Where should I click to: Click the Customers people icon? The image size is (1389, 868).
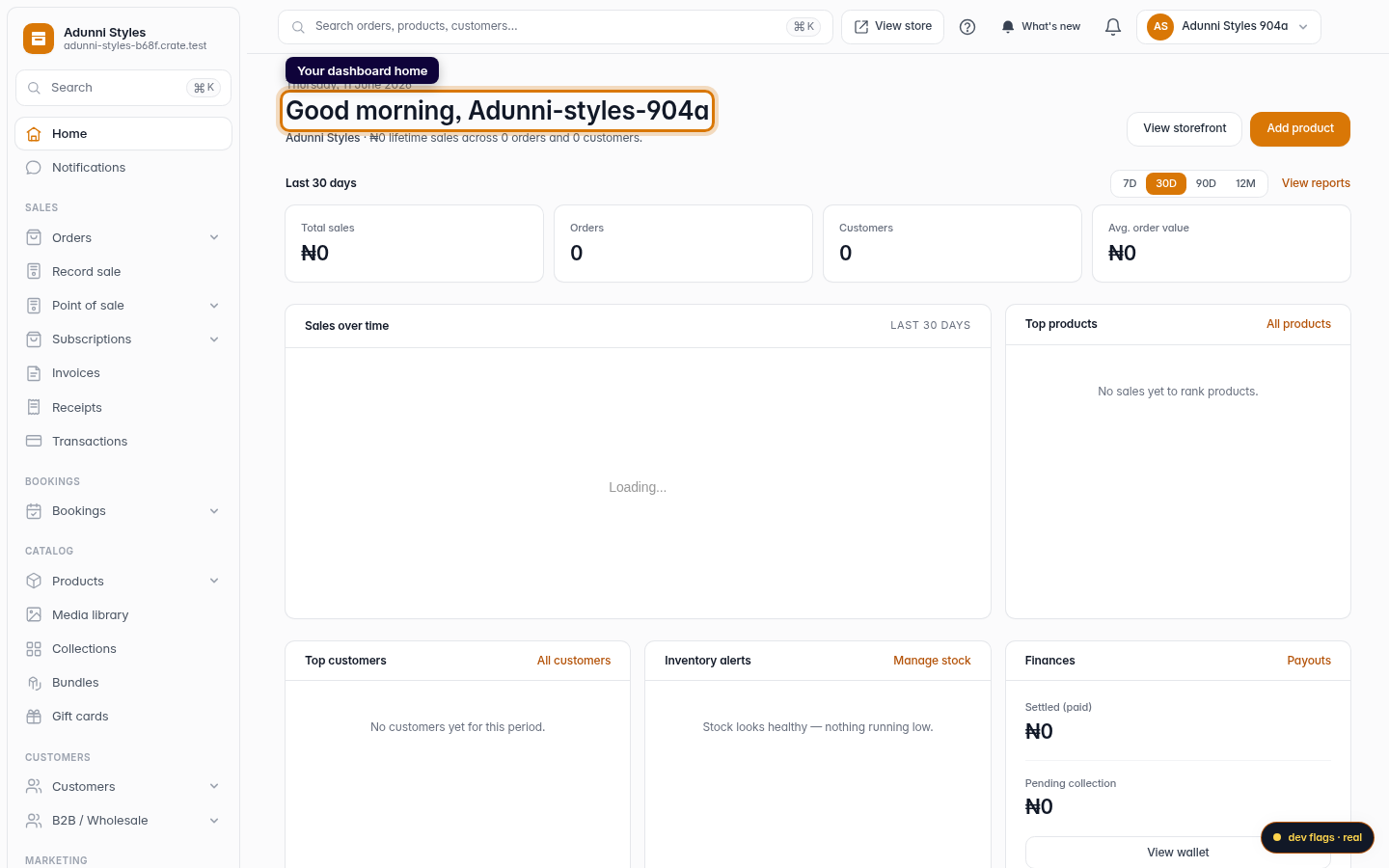(x=34, y=786)
